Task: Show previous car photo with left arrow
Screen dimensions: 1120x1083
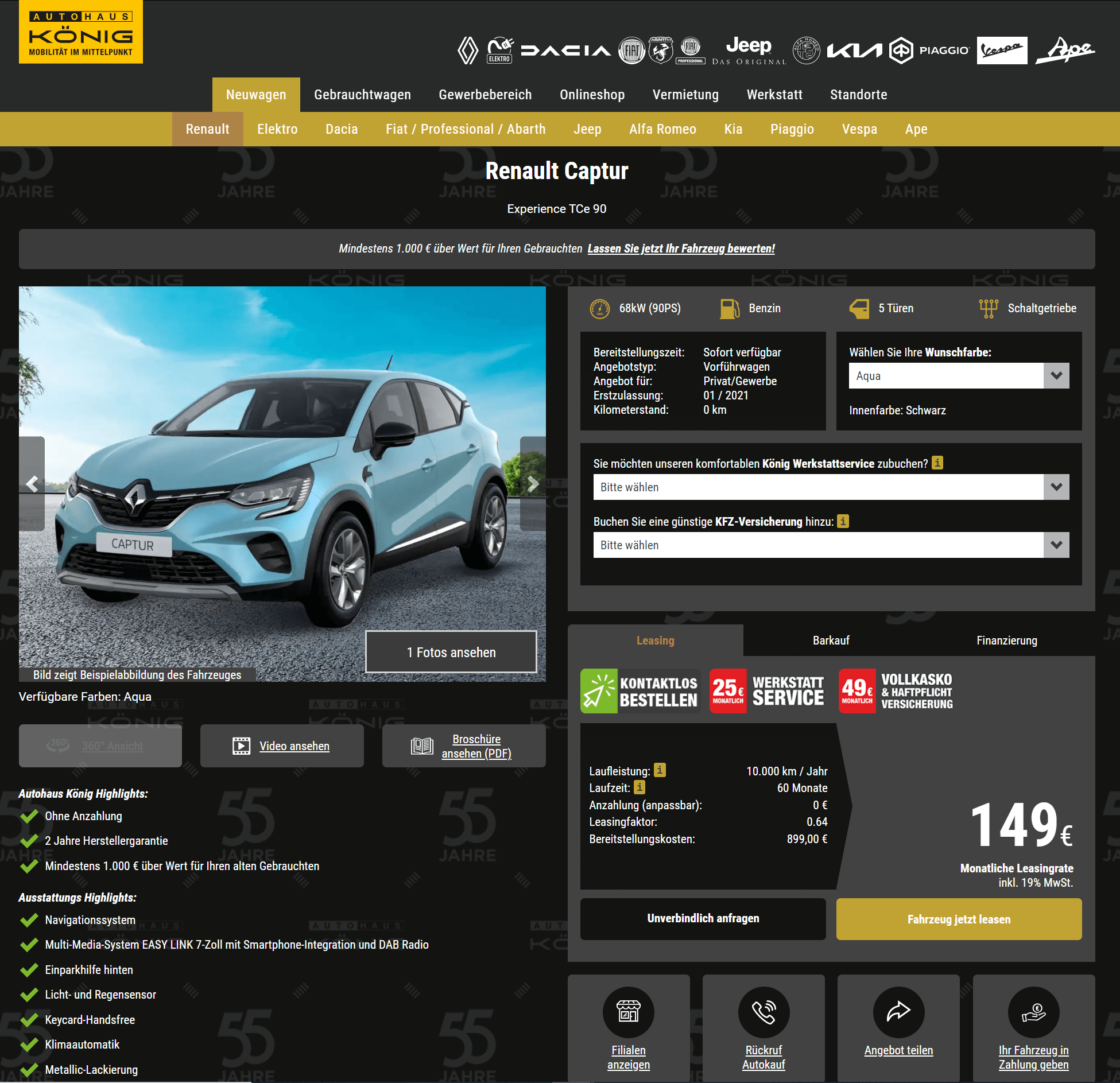Action: point(32,484)
